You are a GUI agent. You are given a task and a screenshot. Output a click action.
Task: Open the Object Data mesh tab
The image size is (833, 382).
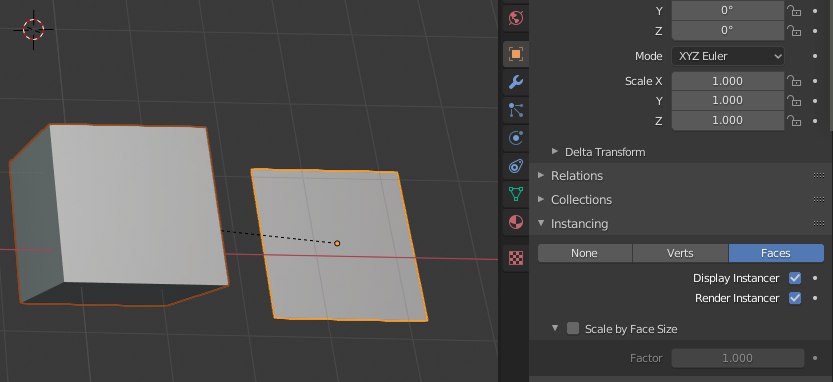tap(515, 194)
